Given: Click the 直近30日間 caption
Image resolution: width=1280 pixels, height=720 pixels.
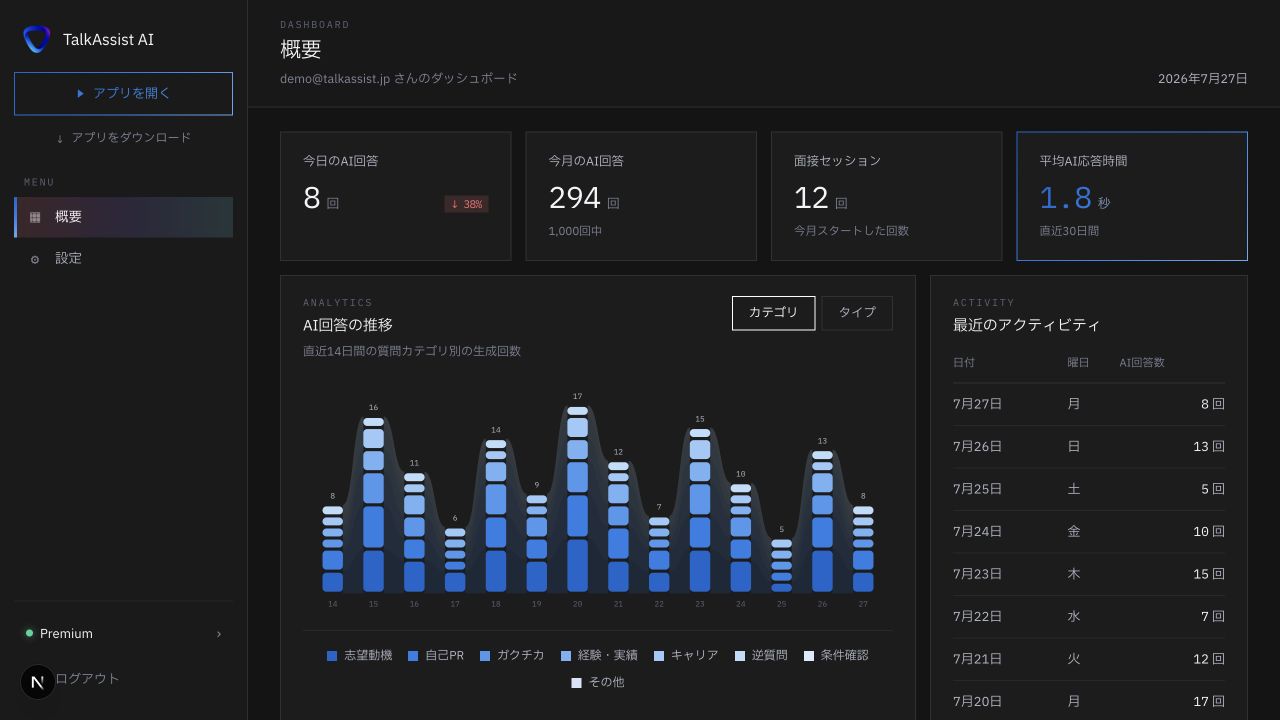Looking at the screenshot, I should pyautogui.click(x=1069, y=231).
